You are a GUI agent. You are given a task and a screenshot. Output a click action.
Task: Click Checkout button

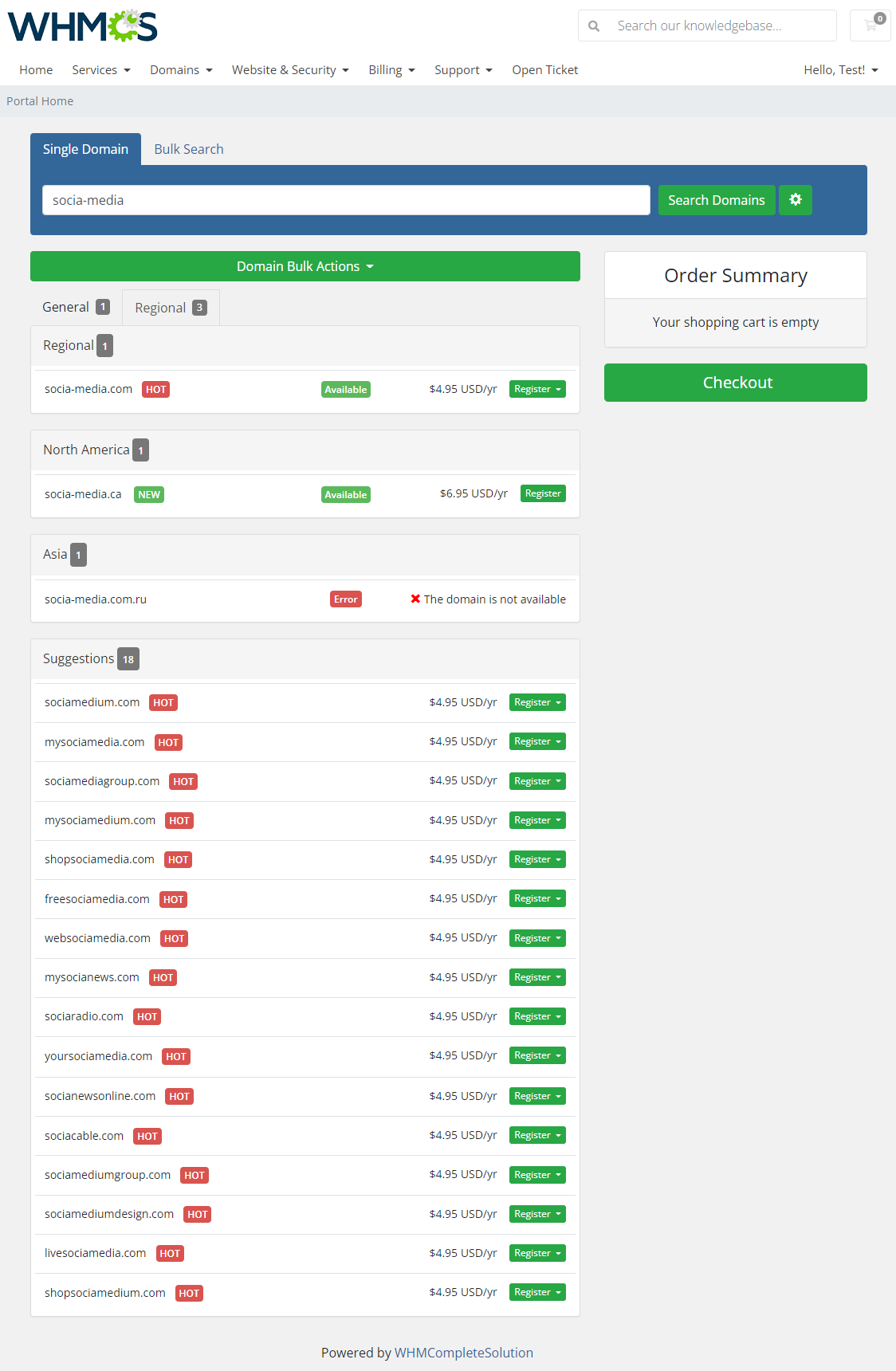click(x=736, y=383)
